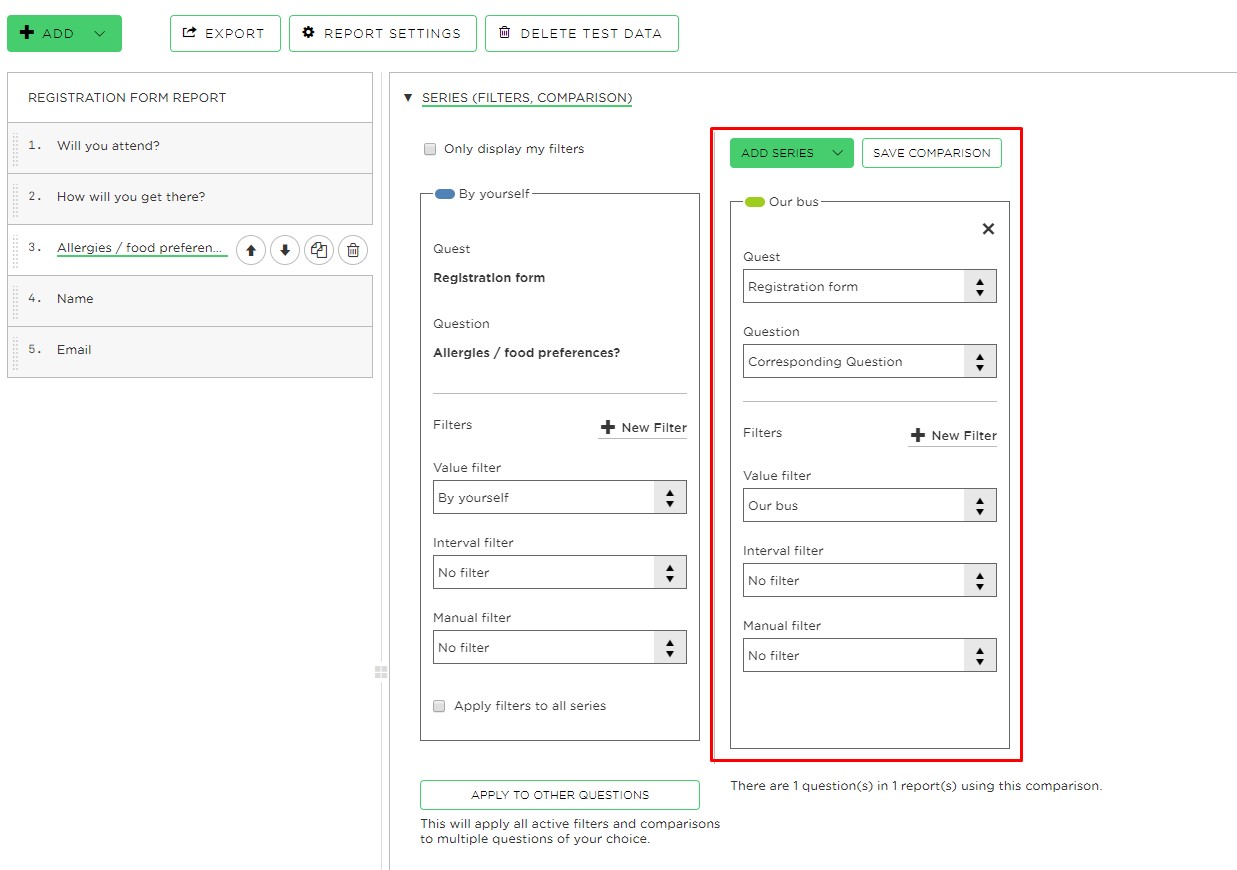Click the green Our bus series color swatch

pos(755,202)
